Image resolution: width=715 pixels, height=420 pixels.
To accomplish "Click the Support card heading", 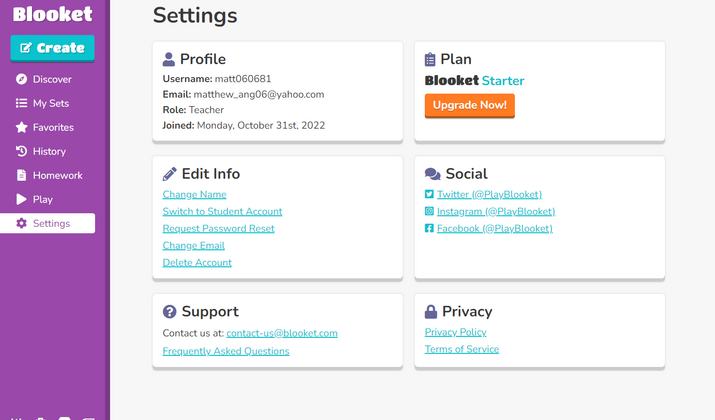I will coord(210,311).
